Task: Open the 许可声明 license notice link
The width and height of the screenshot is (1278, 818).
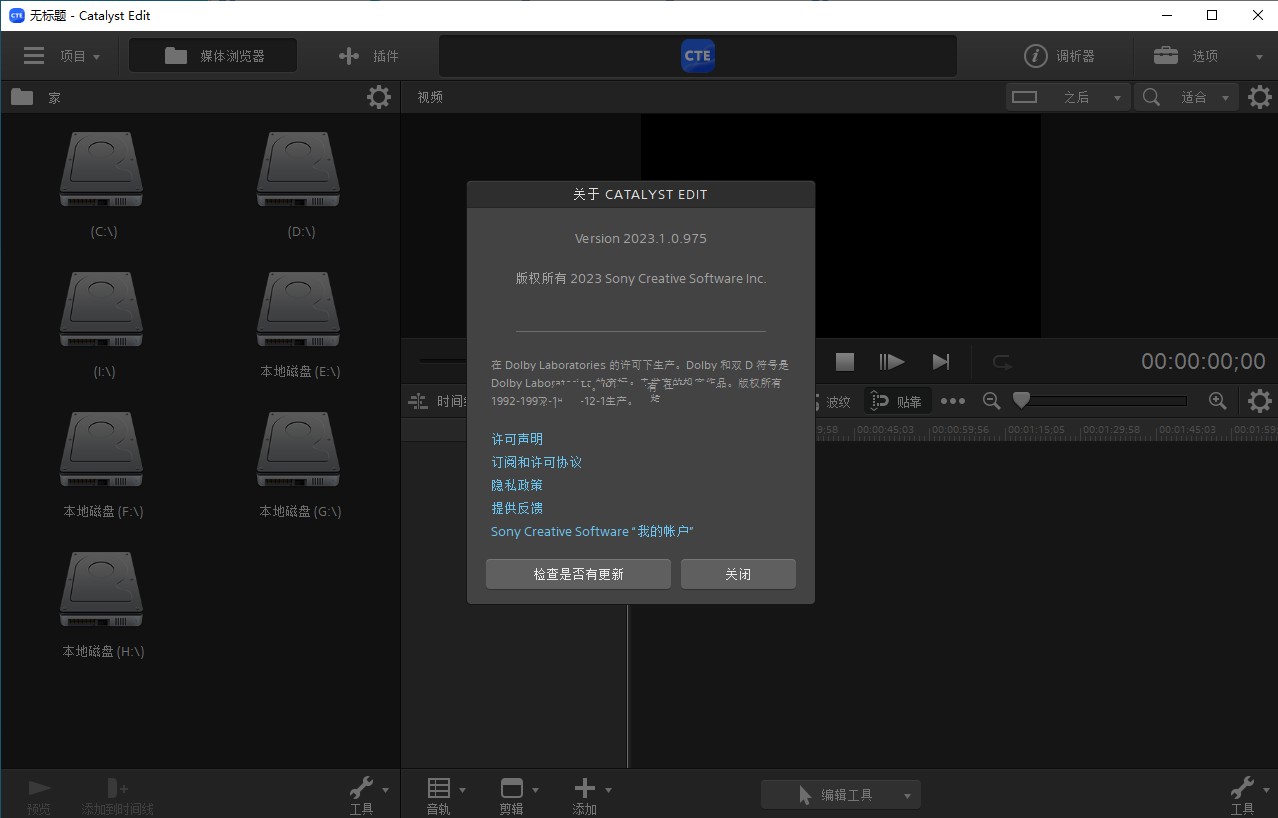Action: point(517,439)
